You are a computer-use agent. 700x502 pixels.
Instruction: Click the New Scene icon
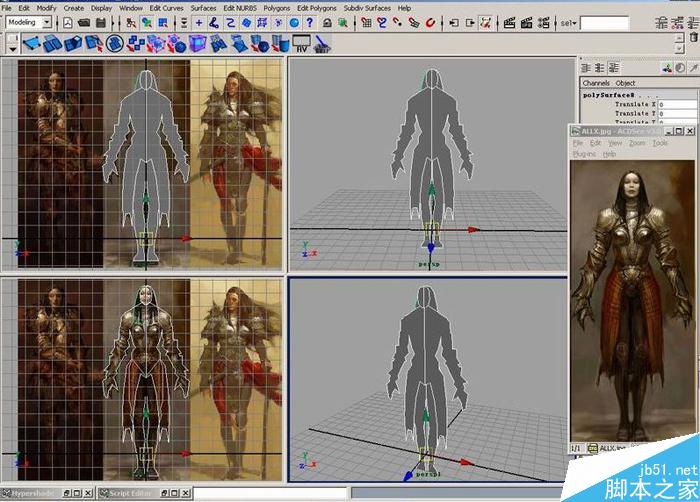click(67, 22)
